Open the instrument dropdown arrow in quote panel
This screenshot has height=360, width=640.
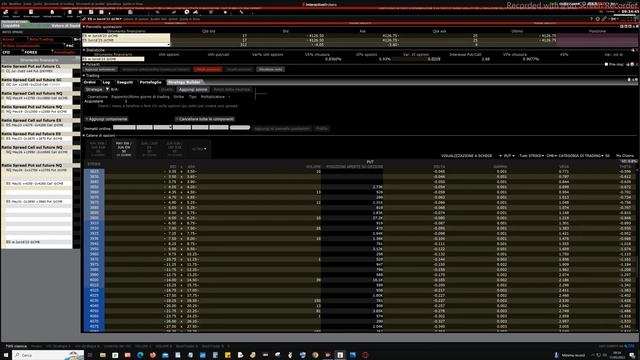tap(168, 44)
